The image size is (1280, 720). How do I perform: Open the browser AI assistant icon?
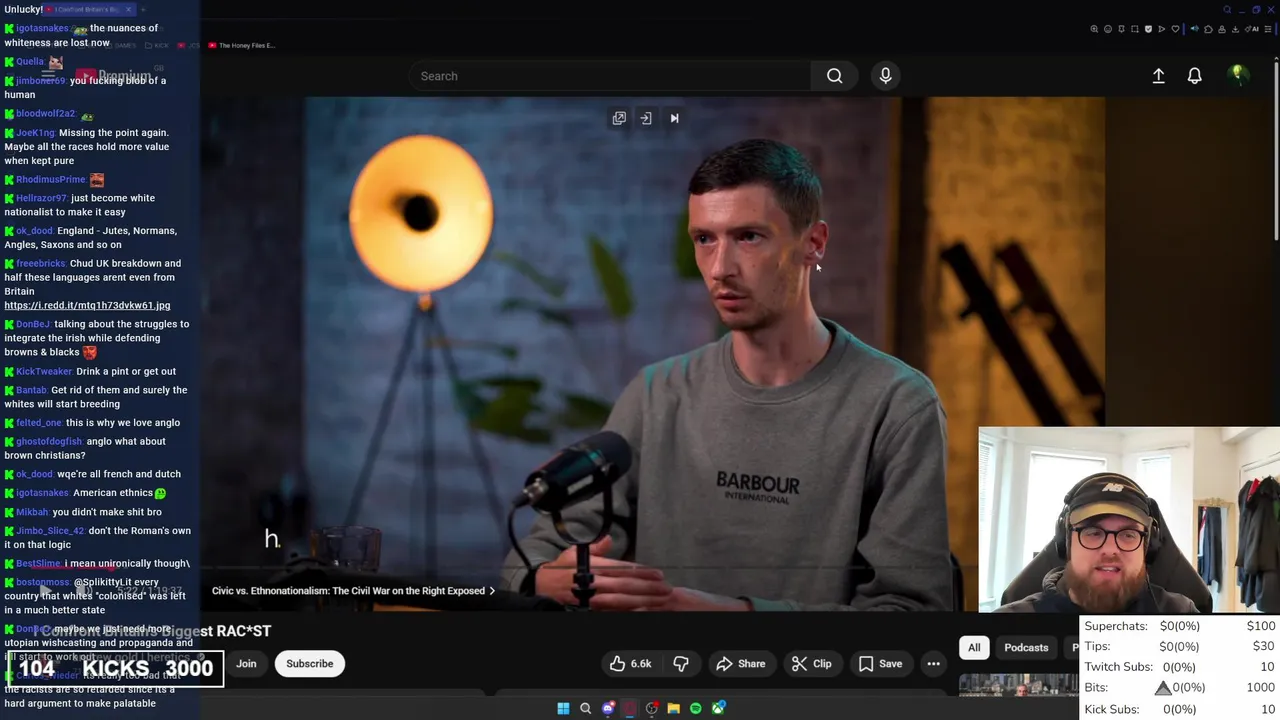coord(1252,29)
